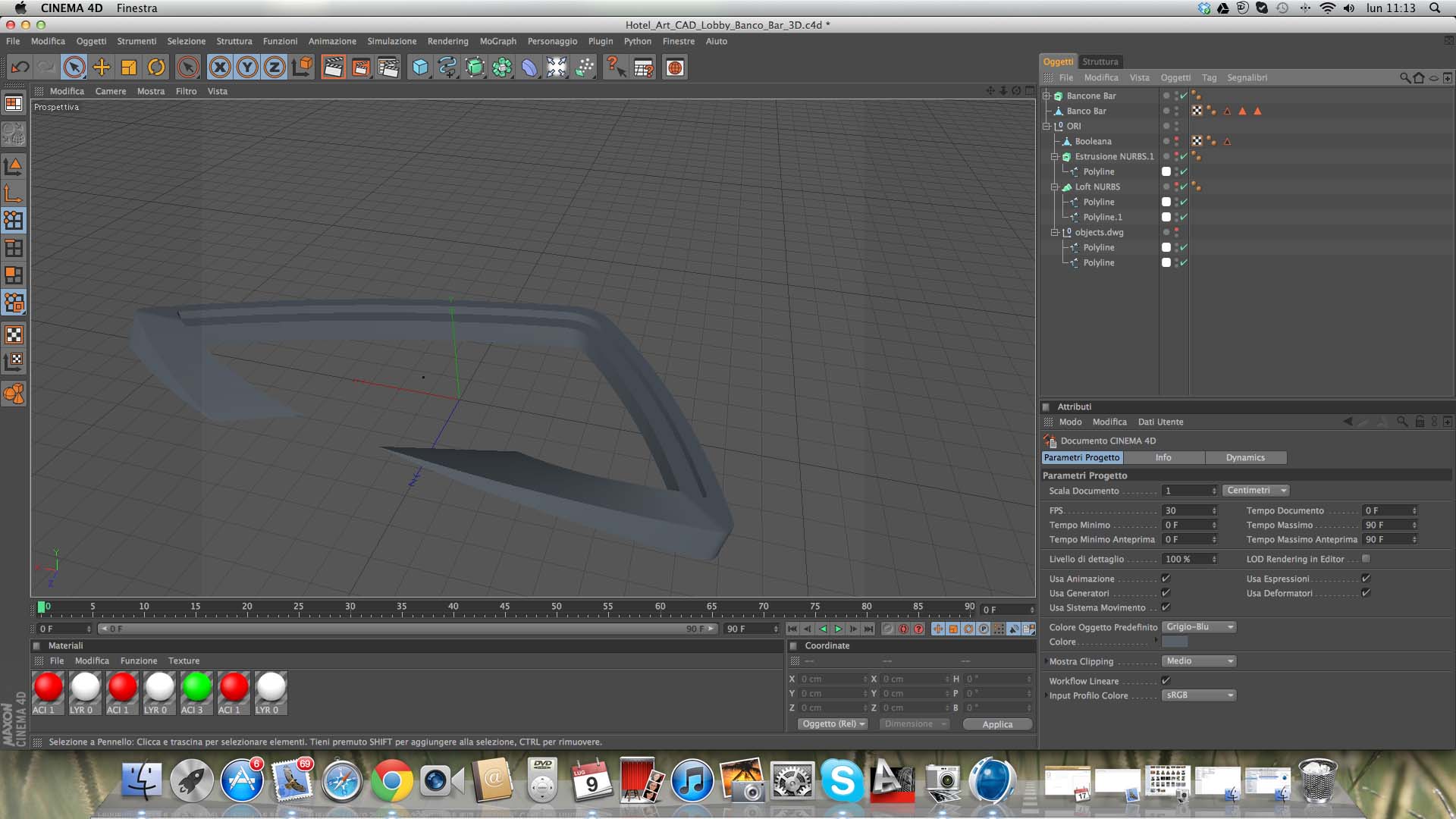Toggle Workflow Lineare checkbox
This screenshot has height=819, width=1456.
point(1166,681)
